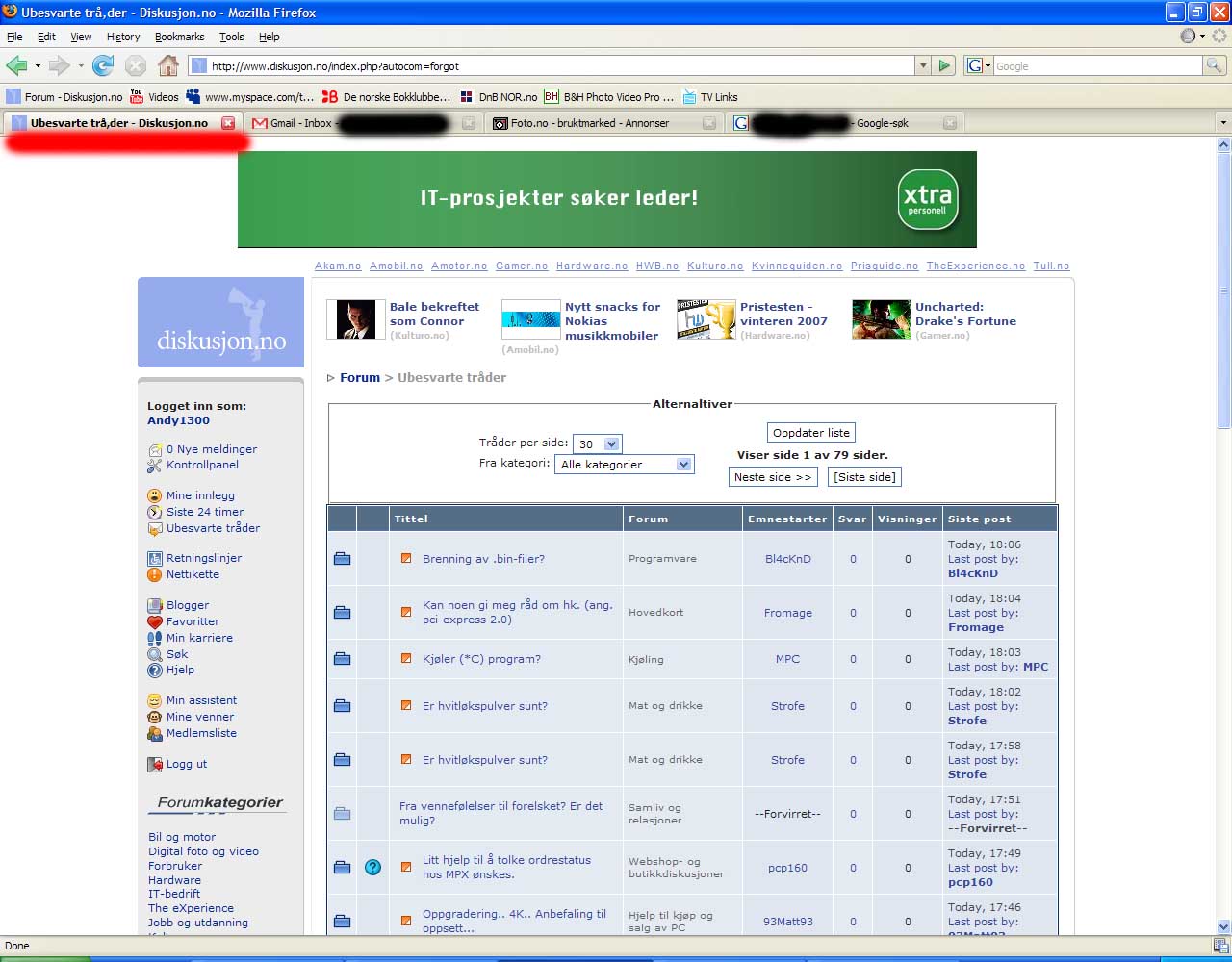The width and height of the screenshot is (1232, 962).
Task: Click the IT-prosjekter søker leder banner ad
Action: 606,199
